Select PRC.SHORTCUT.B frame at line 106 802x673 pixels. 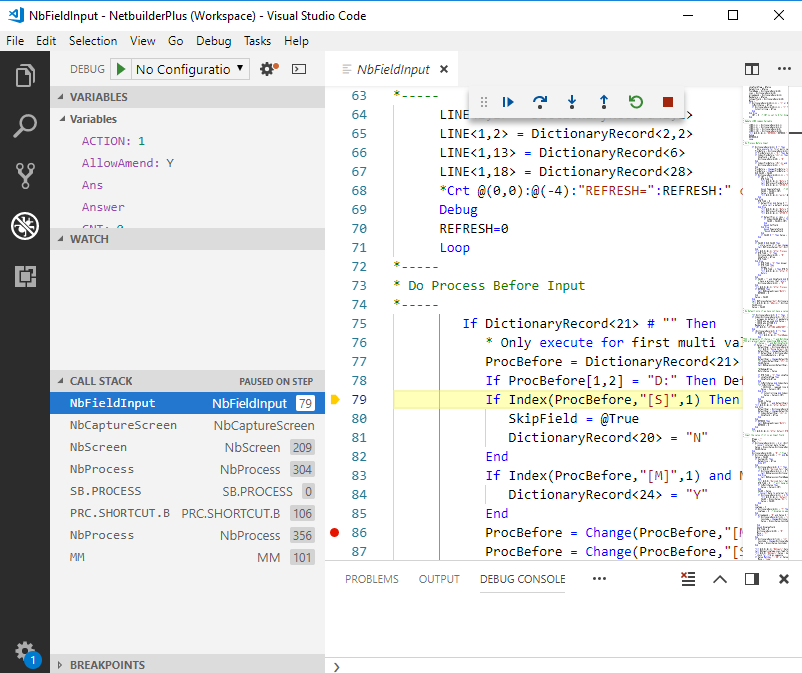tap(187, 513)
